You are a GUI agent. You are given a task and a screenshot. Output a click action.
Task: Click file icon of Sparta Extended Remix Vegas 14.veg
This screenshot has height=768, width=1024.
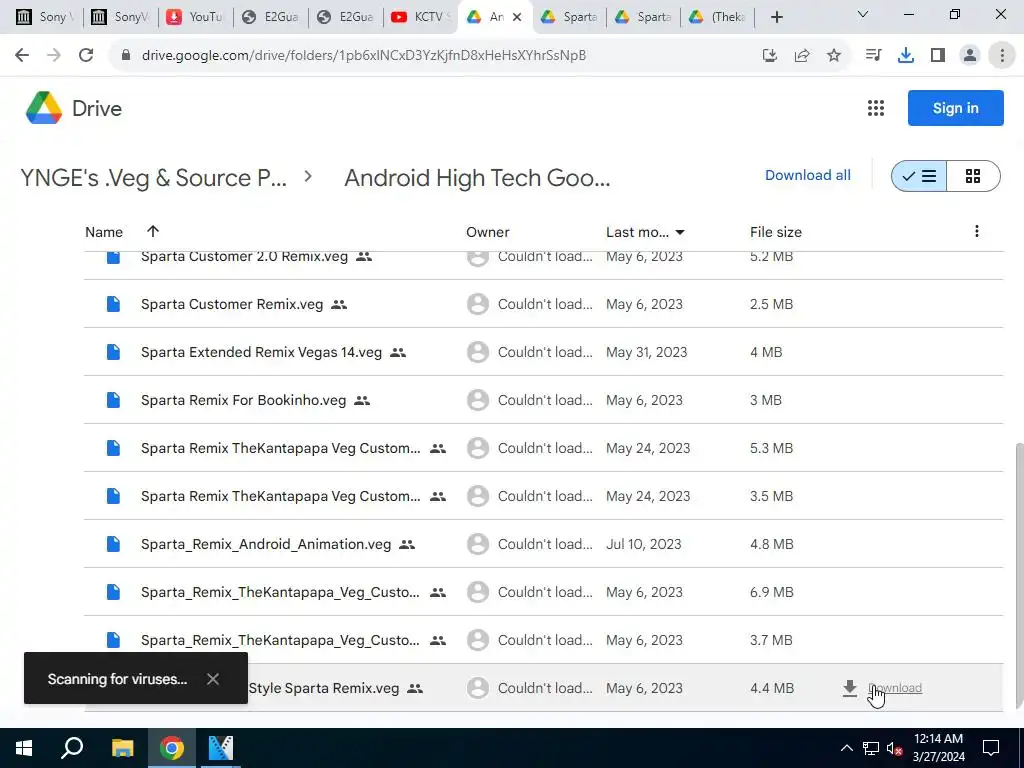[x=113, y=352]
